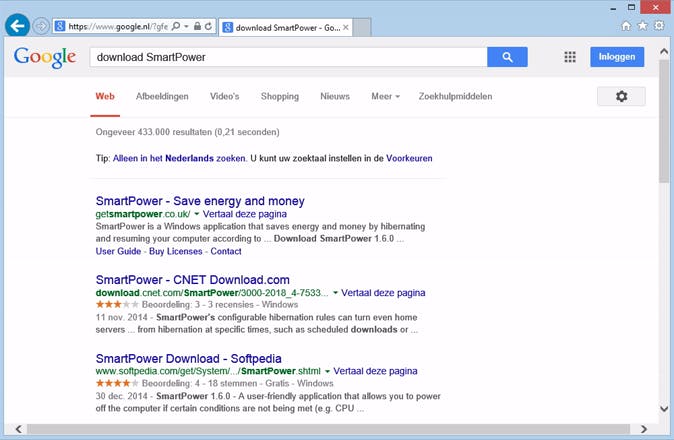Select the Web results tab
The height and width of the screenshot is (440, 674).
tap(105, 96)
